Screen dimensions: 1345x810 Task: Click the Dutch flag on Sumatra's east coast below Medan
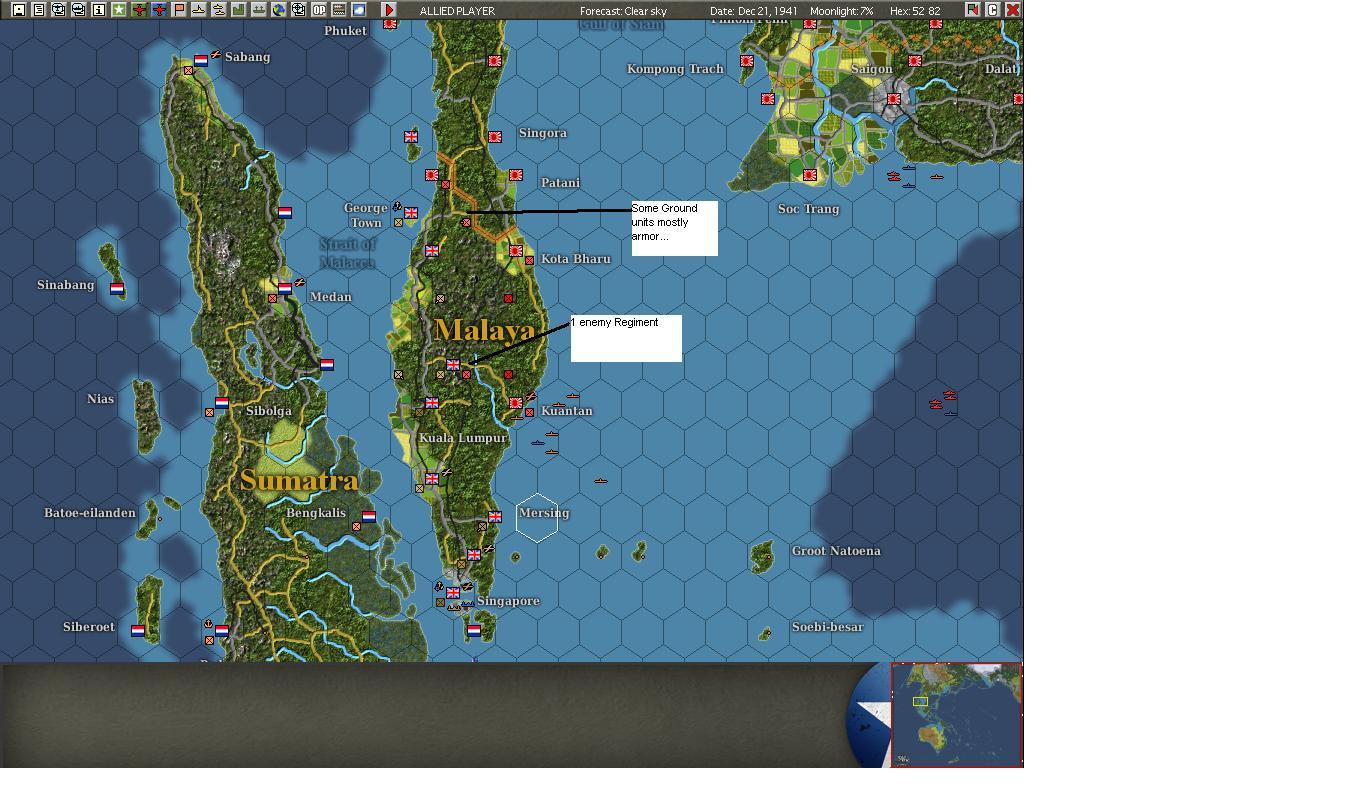pyautogui.click(x=327, y=365)
